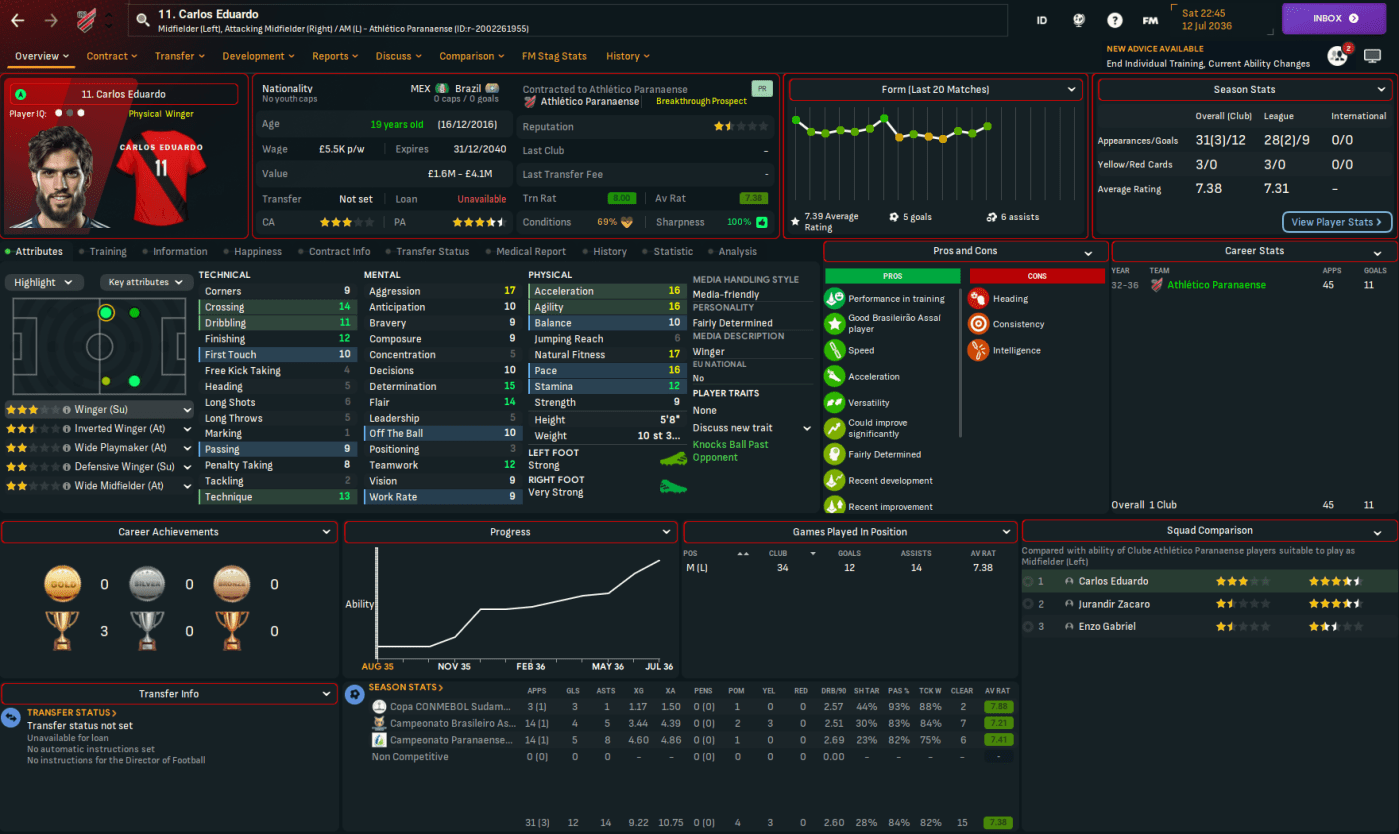Open the staff advice notification icon
This screenshot has height=834, width=1399.
(1337, 56)
